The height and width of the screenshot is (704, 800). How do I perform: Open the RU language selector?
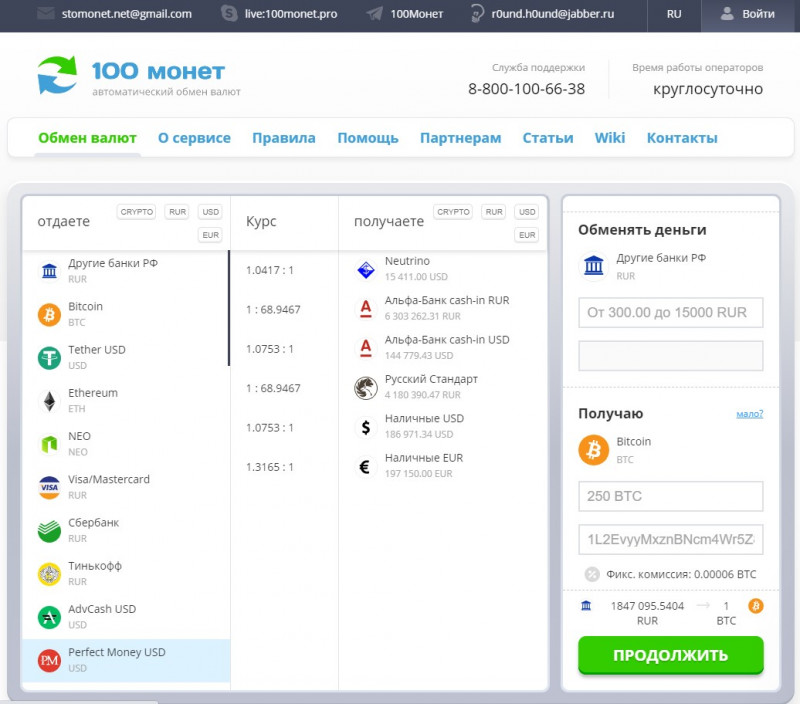pos(674,14)
